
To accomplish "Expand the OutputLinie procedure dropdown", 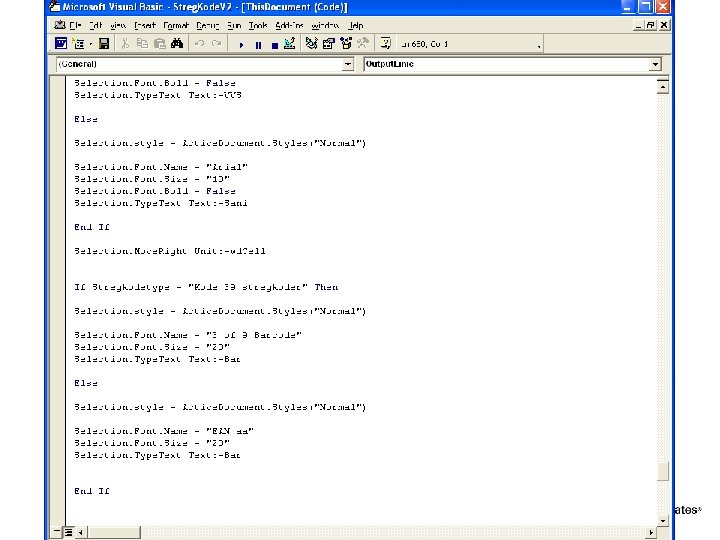I will [655, 64].
